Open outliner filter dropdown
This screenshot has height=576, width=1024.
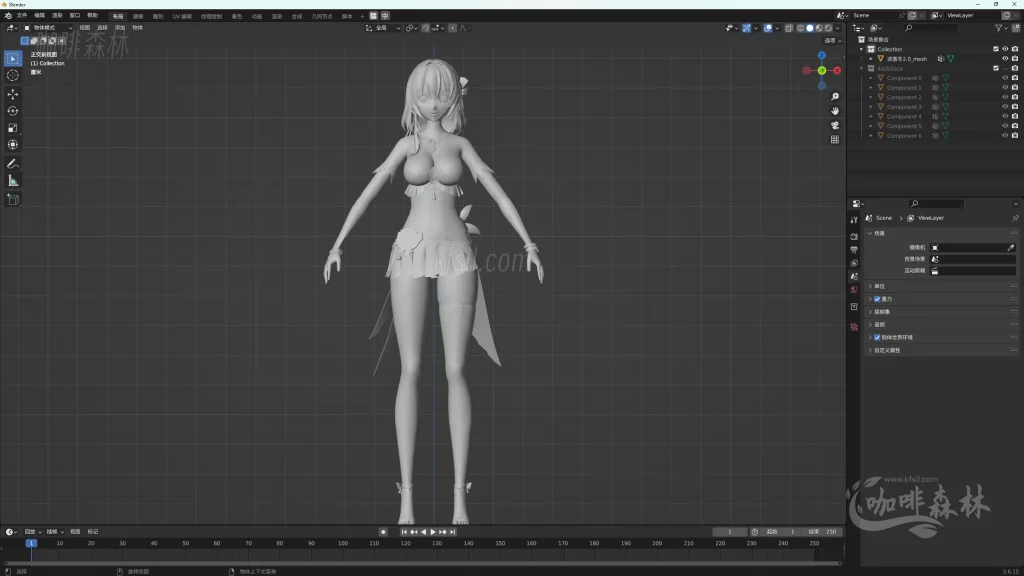coord(1000,28)
